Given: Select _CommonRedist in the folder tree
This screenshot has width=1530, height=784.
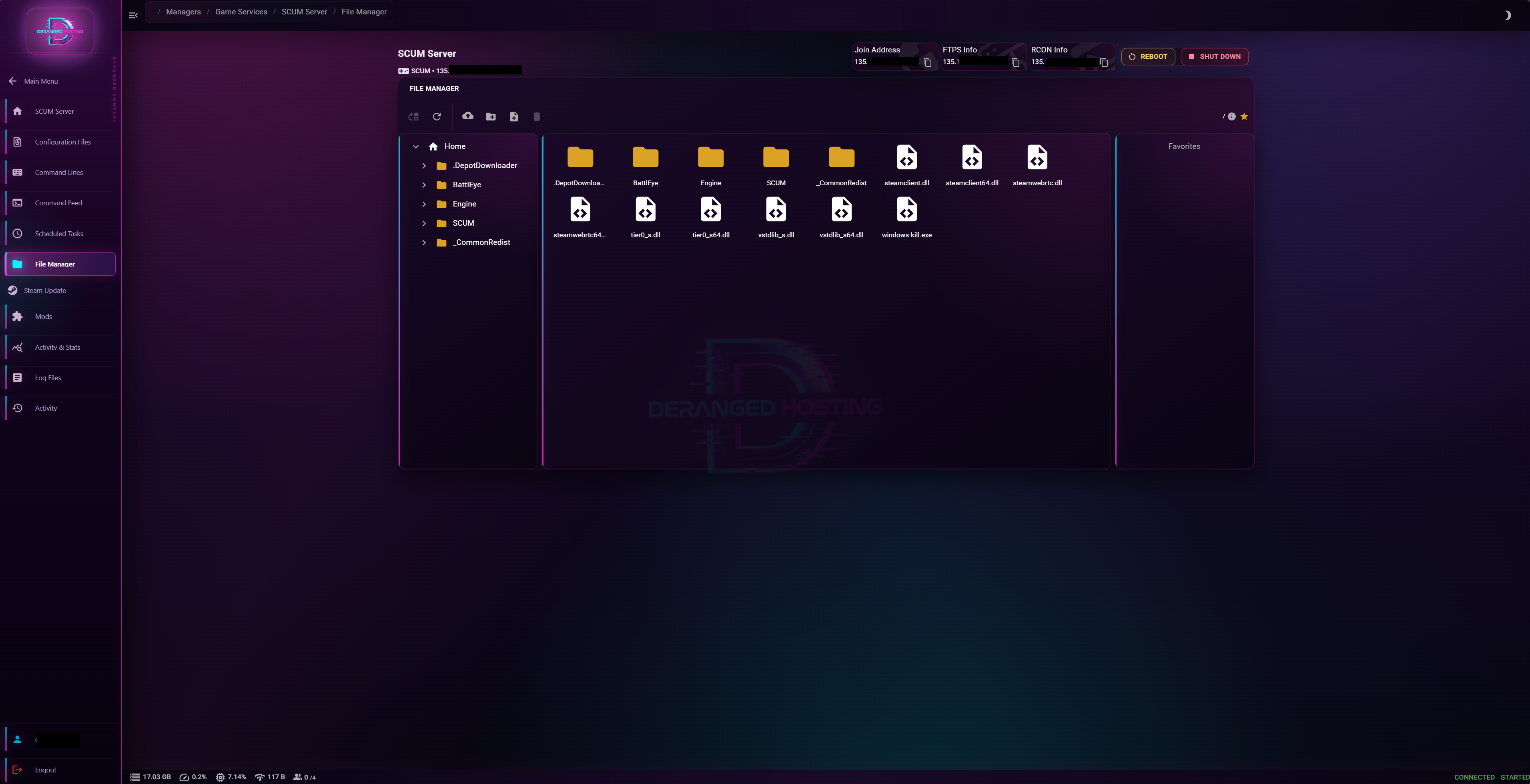Looking at the screenshot, I should 481,243.
